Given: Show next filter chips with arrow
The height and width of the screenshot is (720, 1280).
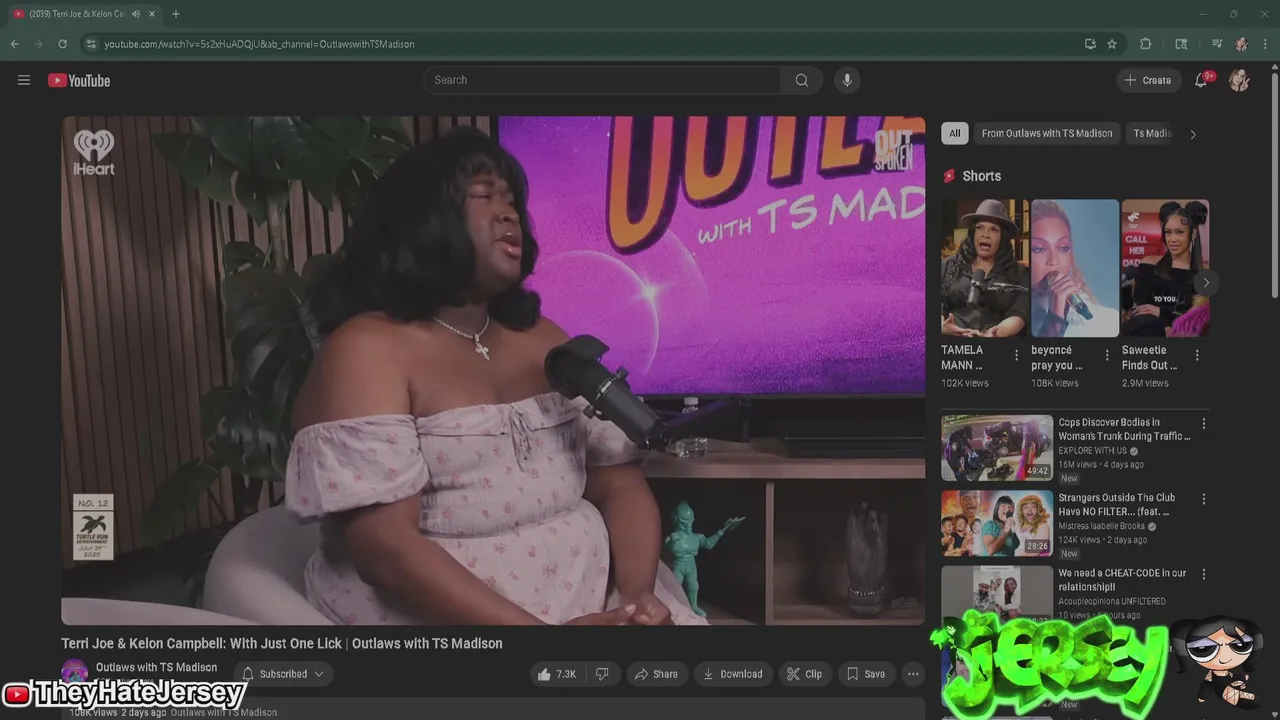Looking at the screenshot, I should [1192, 134].
